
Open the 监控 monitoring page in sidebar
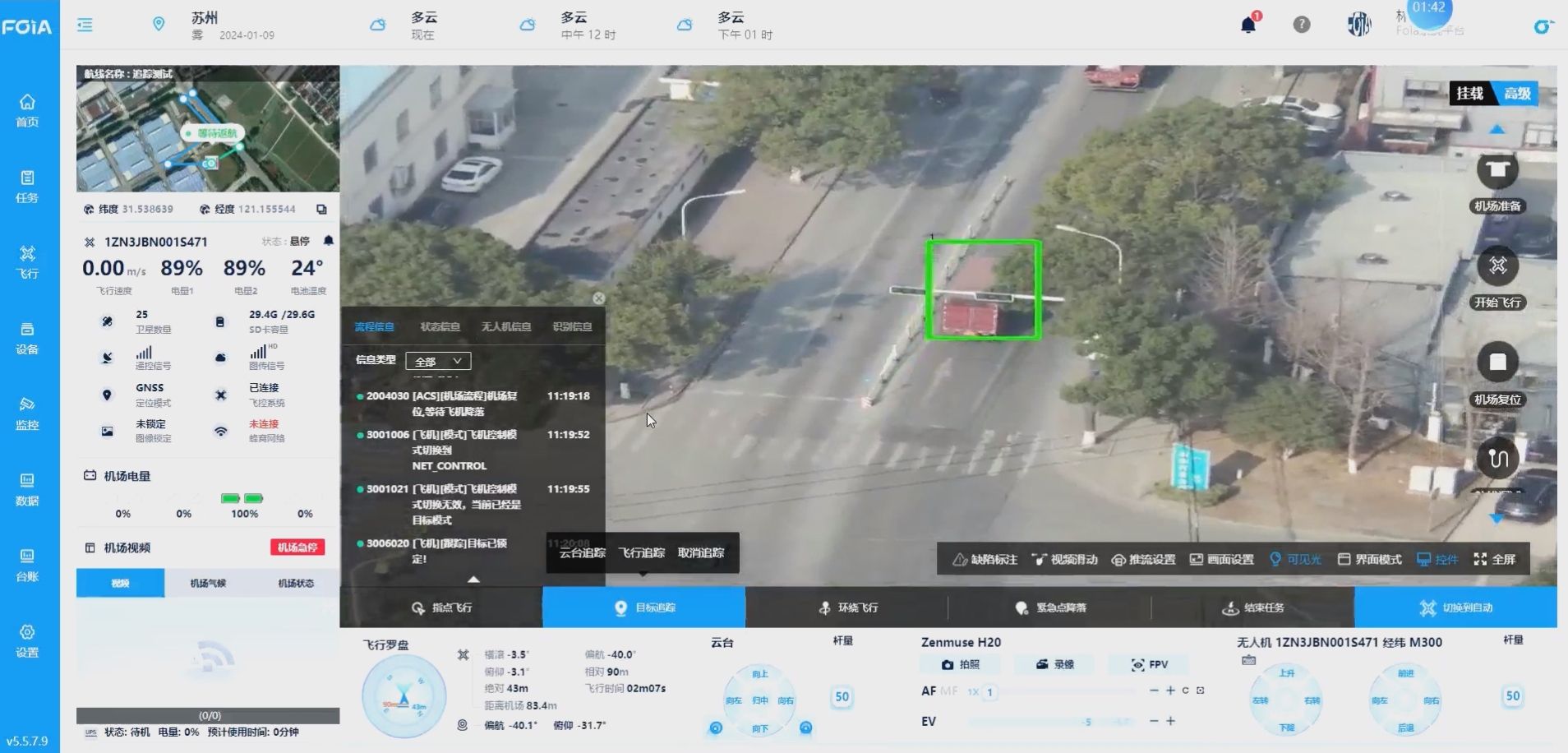[x=27, y=413]
